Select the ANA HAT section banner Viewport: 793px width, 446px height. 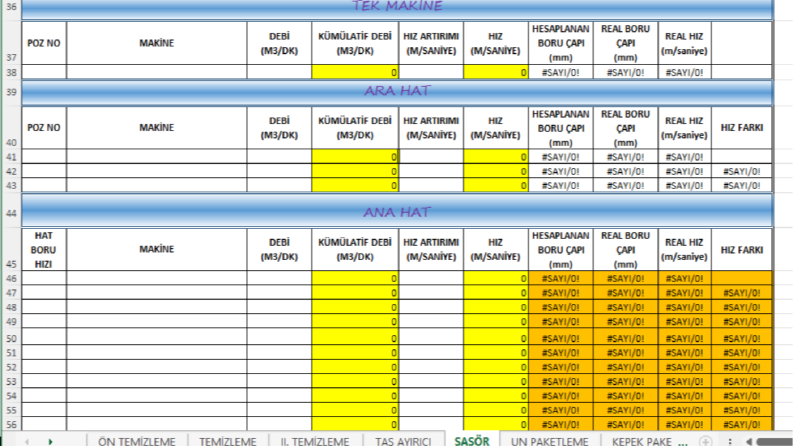[x=397, y=211]
